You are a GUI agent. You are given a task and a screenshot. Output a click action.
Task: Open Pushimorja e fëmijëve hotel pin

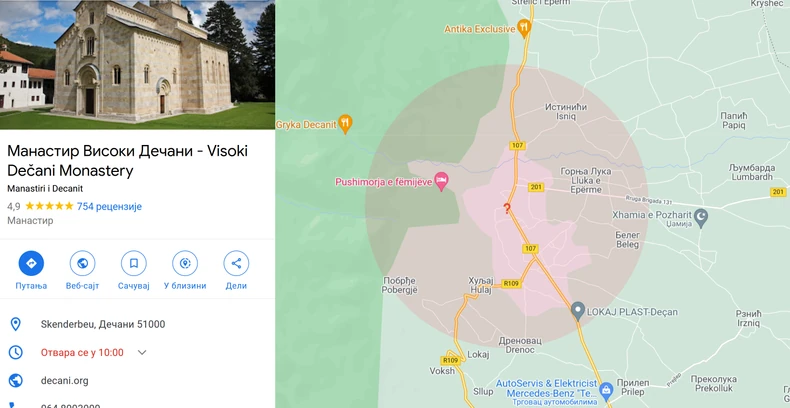pyautogui.click(x=442, y=181)
